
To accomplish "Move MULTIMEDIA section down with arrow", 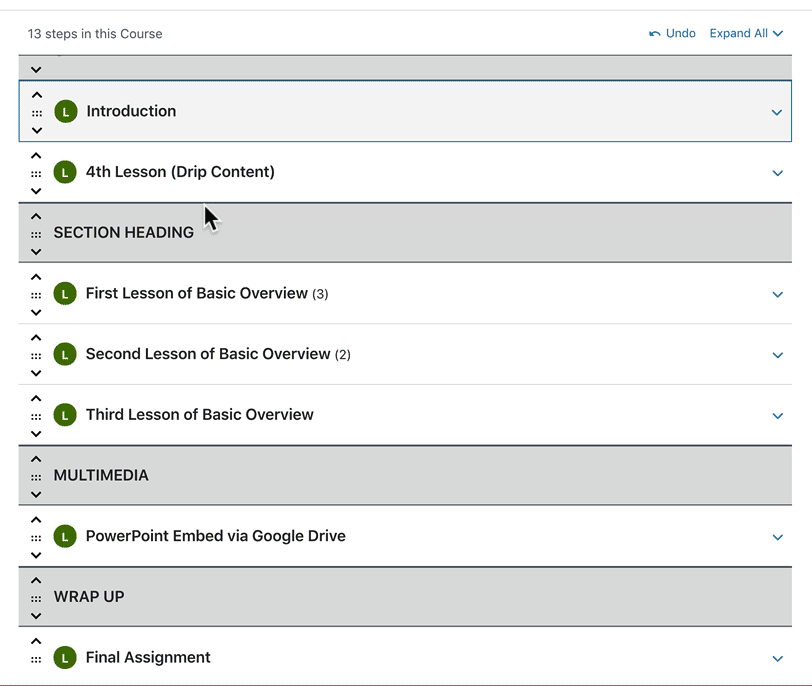I will tap(37, 494).
